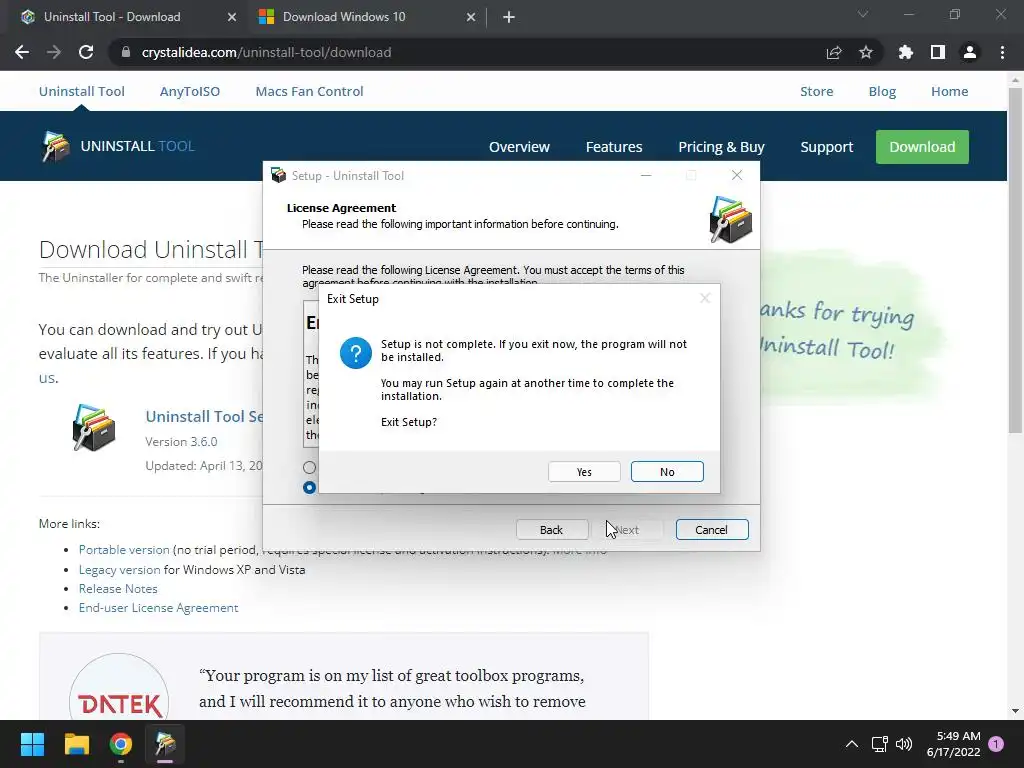Close the Exit Setup dialog with the X

(705, 298)
